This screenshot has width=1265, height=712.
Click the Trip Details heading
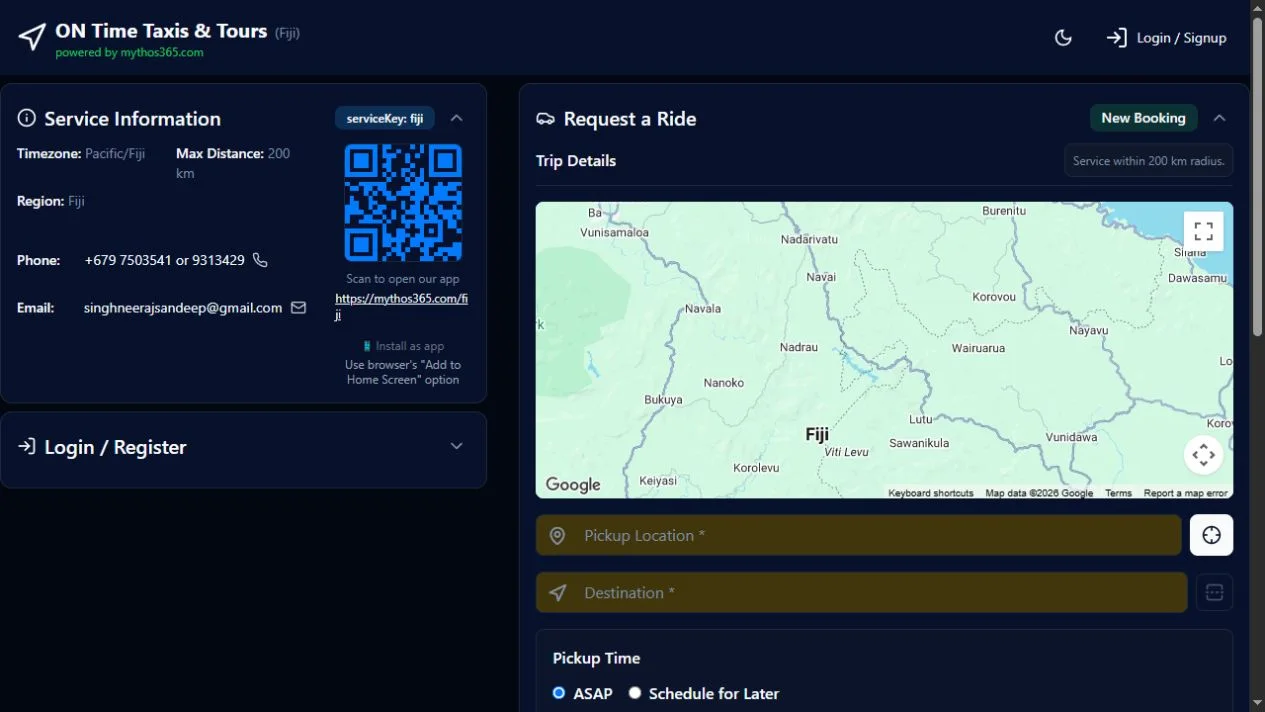[x=576, y=161]
